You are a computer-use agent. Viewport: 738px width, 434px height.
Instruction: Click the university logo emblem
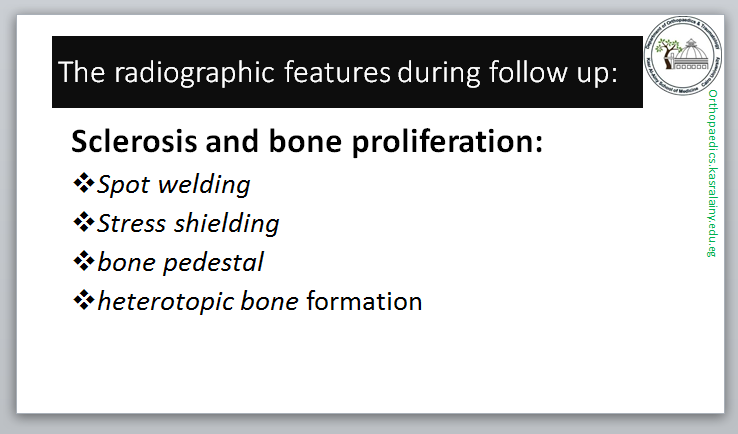pyautogui.click(x=686, y=59)
